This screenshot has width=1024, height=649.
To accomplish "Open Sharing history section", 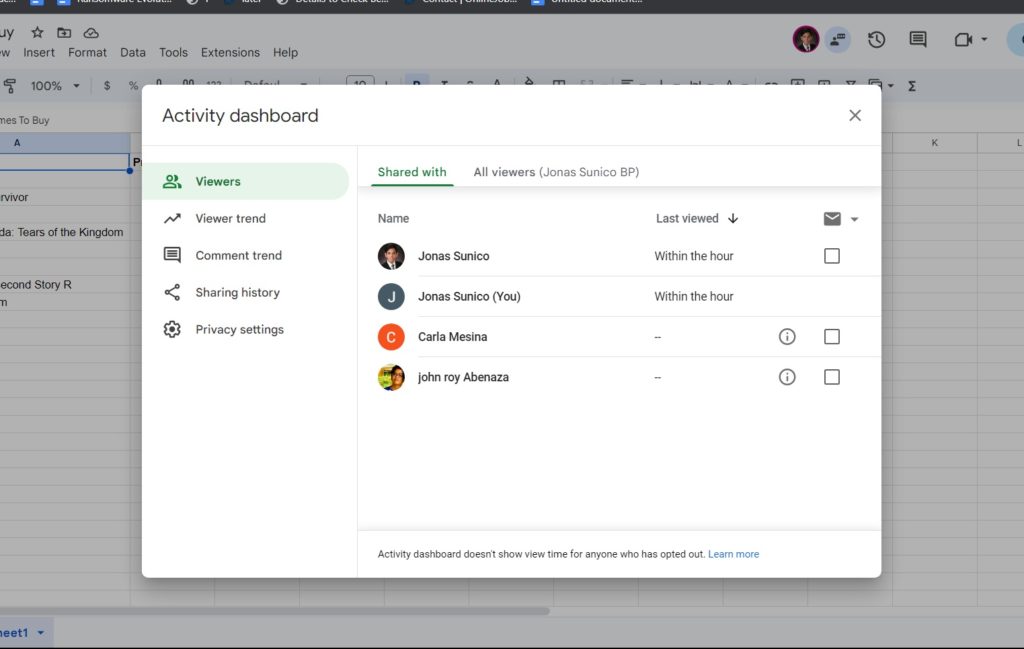I will [x=237, y=292].
